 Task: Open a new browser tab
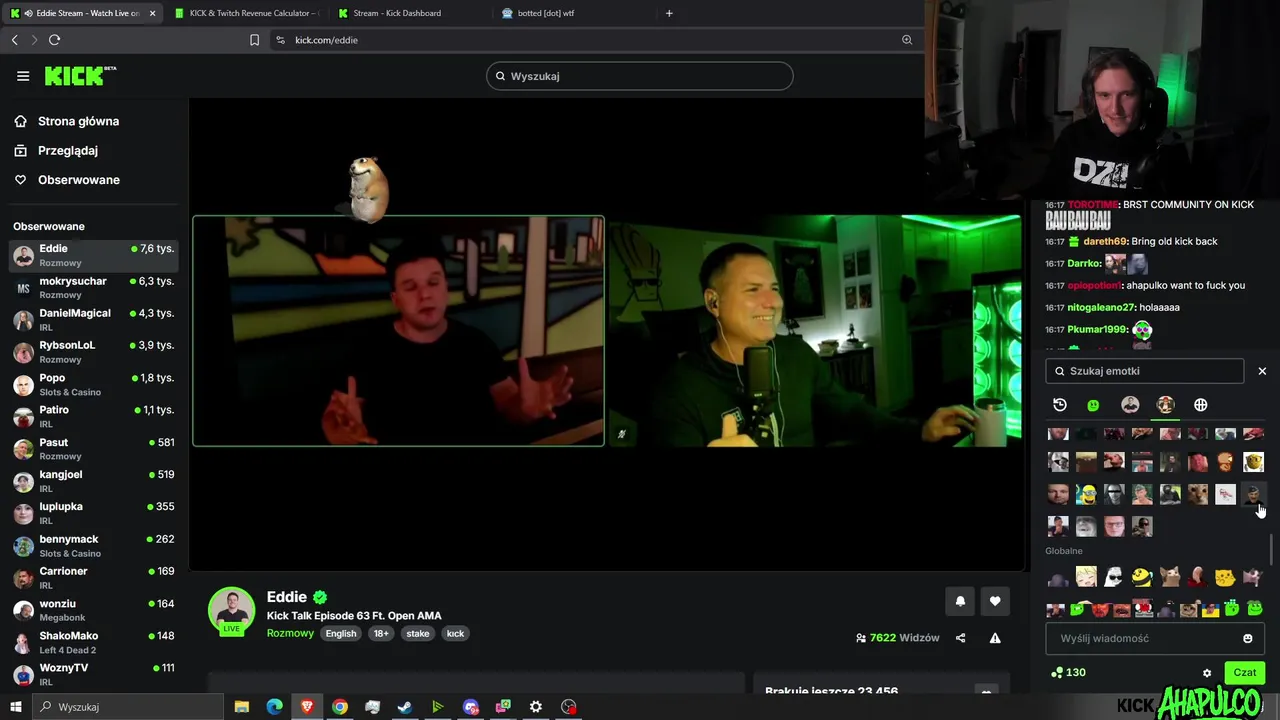click(x=669, y=13)
